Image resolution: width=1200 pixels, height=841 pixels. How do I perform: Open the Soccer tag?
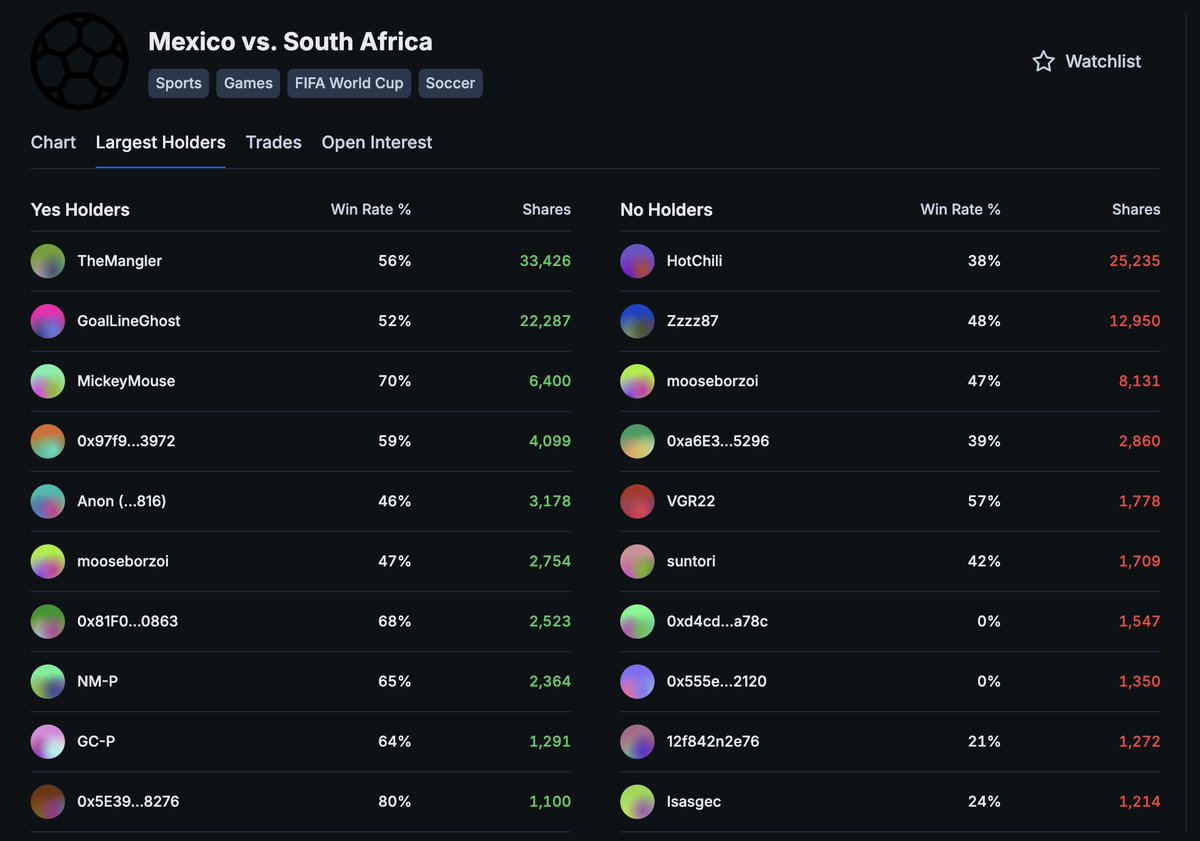450,83
